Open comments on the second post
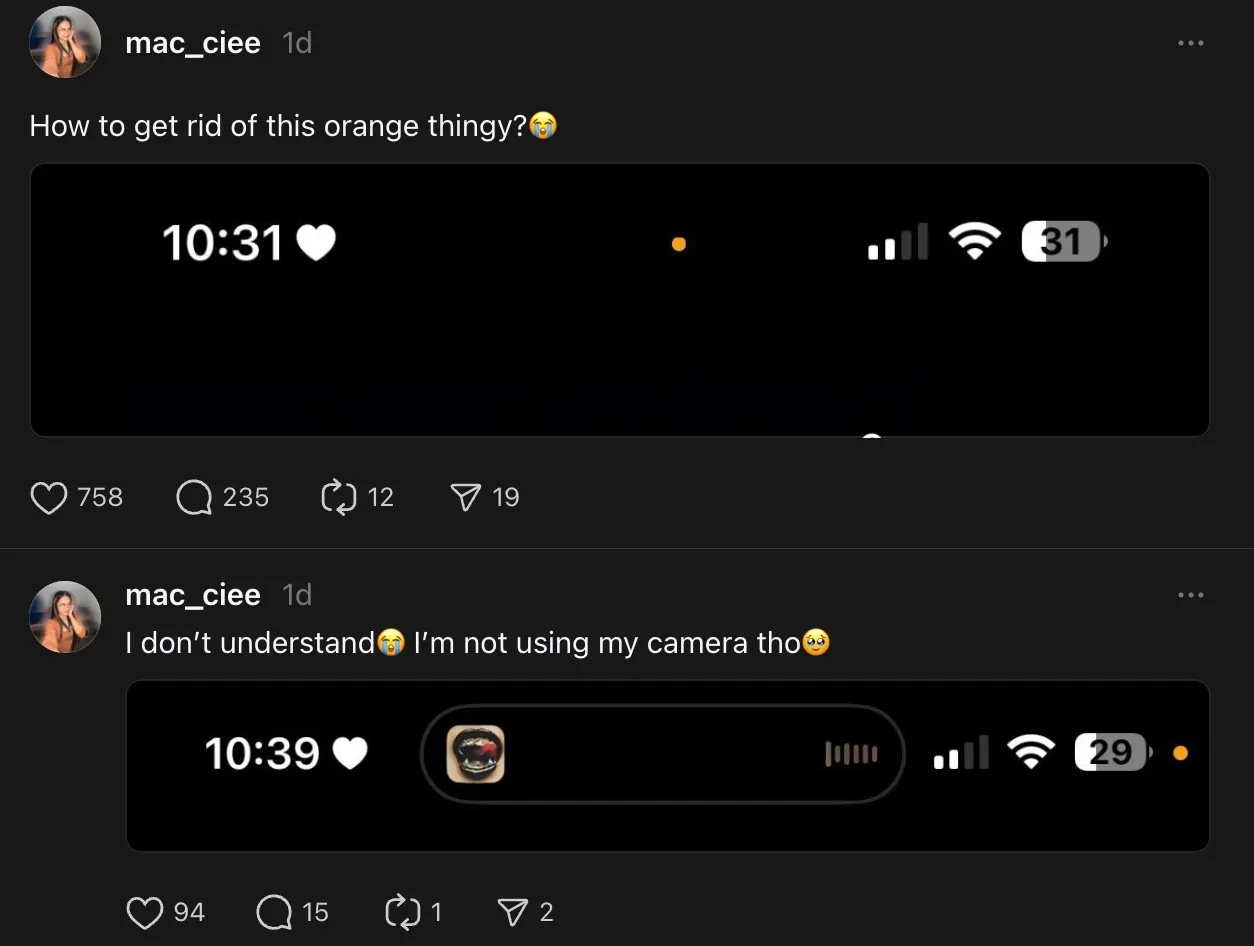The width and height of the screenshot is (1254, 946). coord(274,912)
